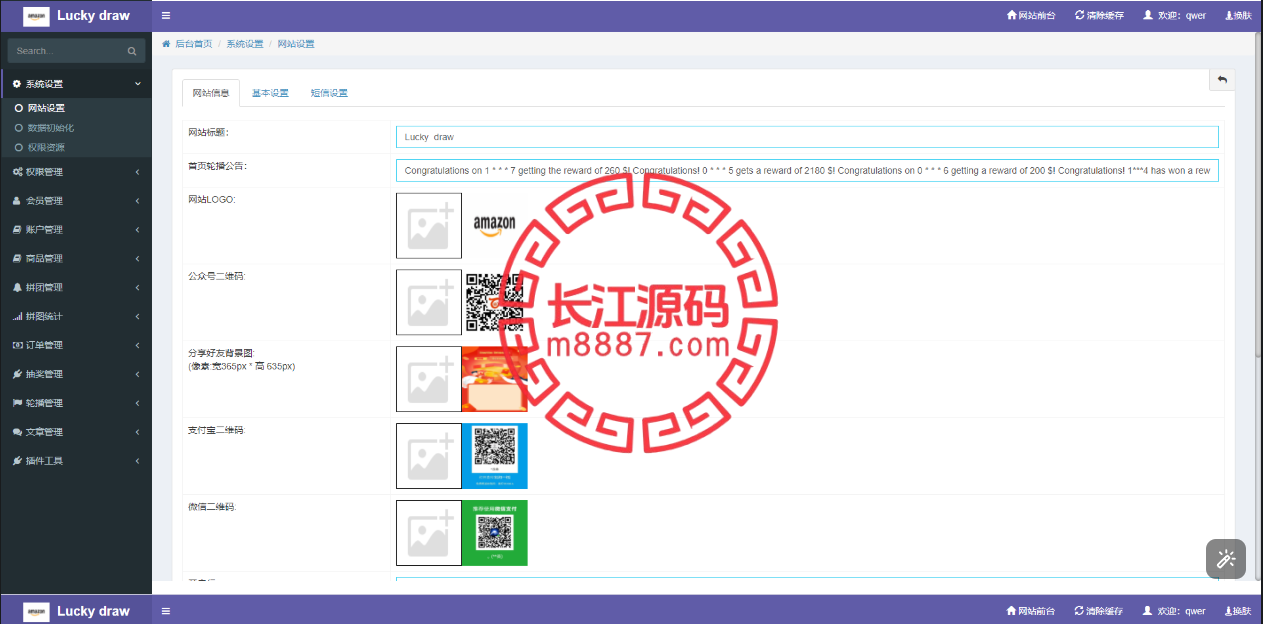Expand the 轮播管理 chevron

point(138,404)
